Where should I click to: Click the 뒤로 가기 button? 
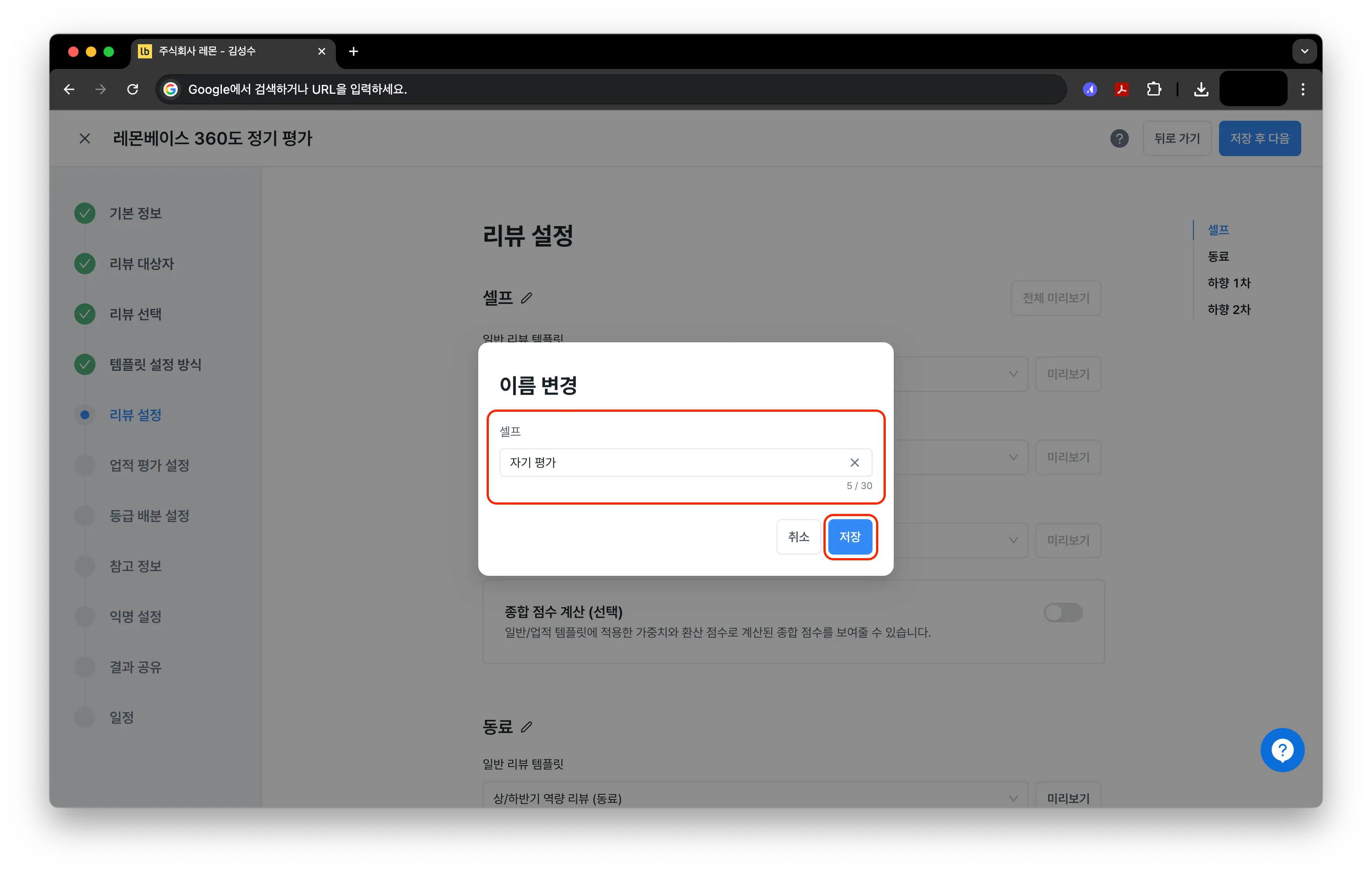tap(1177, 138)
